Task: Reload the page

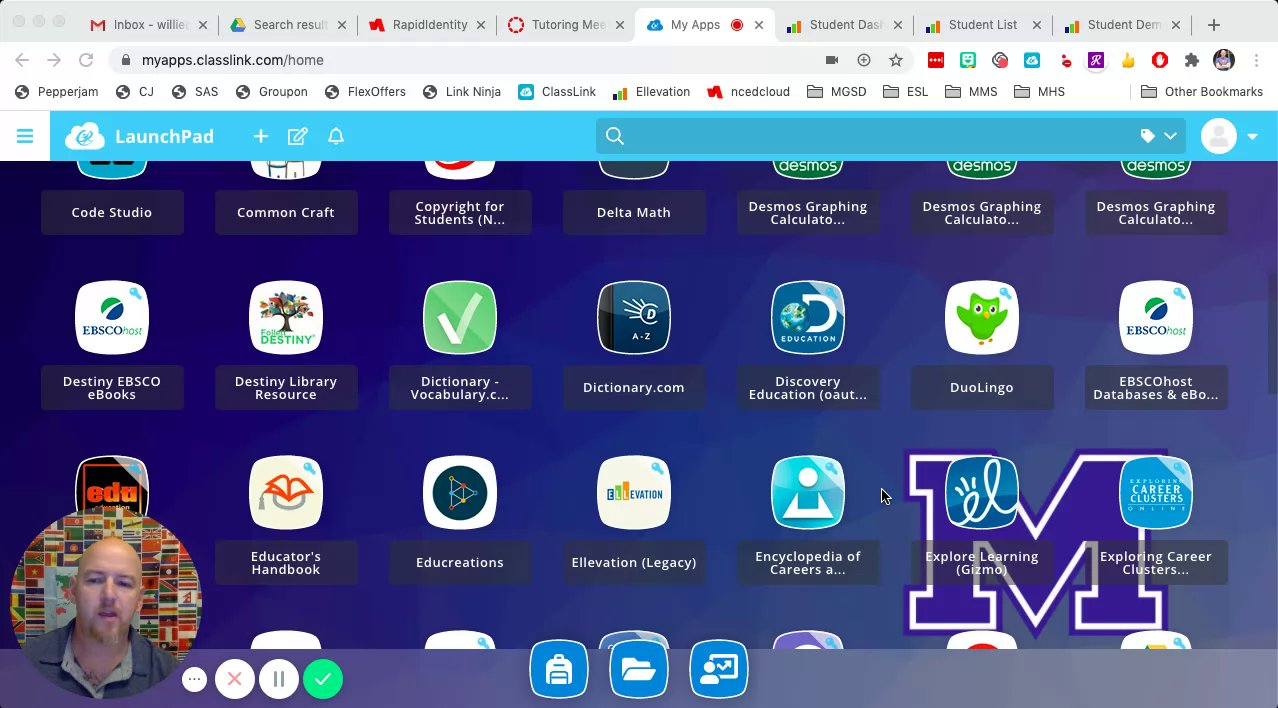Action: coord(86,60)
